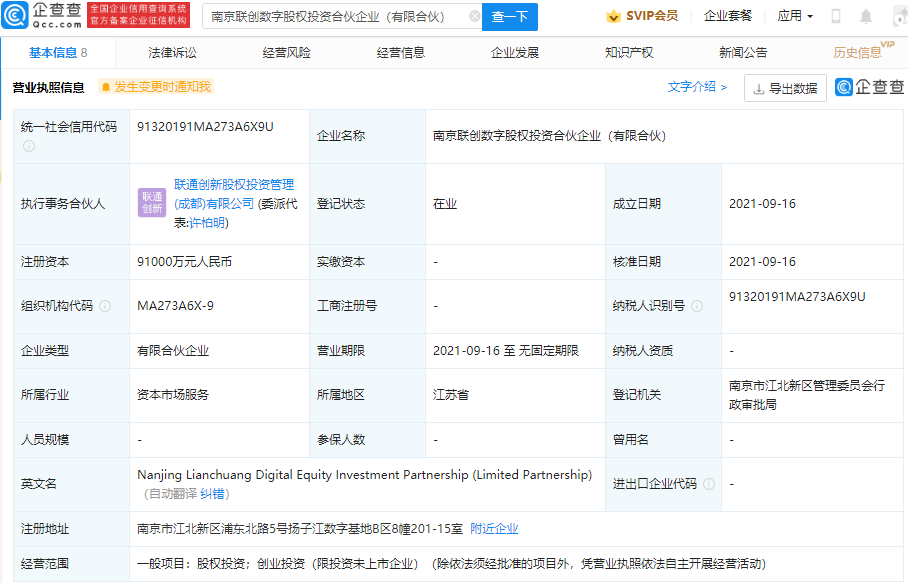908x583 pixels.
Task: Click the 导出数据 export button
Action: click(x=785, y=88)
